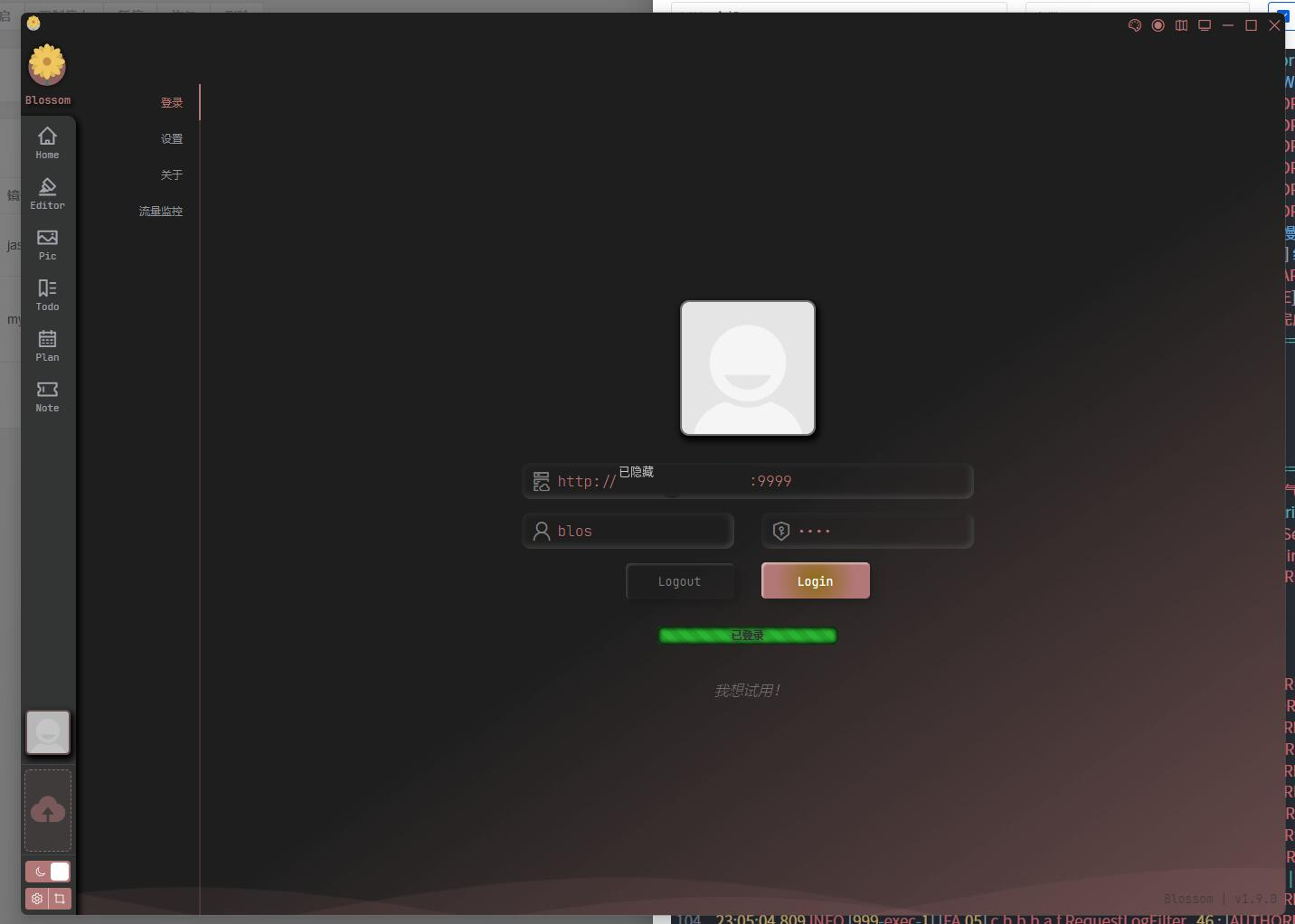Screen dimensions: 1295x924
Task: Click the green 已登录 status bar
Action: click(748, 636)
